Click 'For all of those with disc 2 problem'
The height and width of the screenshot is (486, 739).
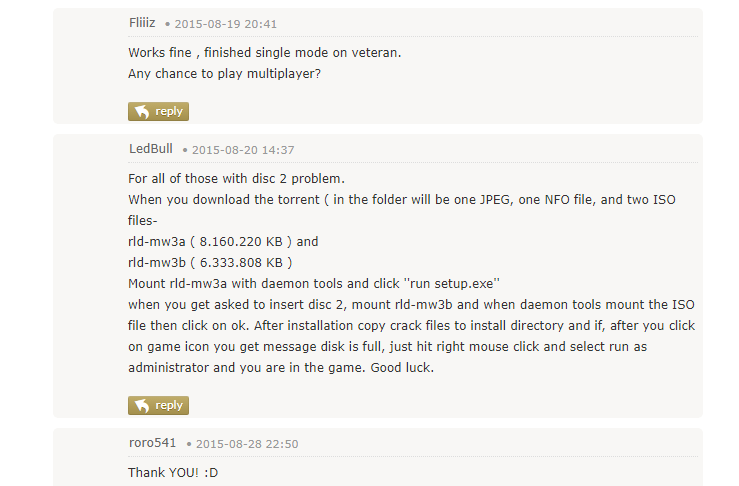[x=236, y=179]
